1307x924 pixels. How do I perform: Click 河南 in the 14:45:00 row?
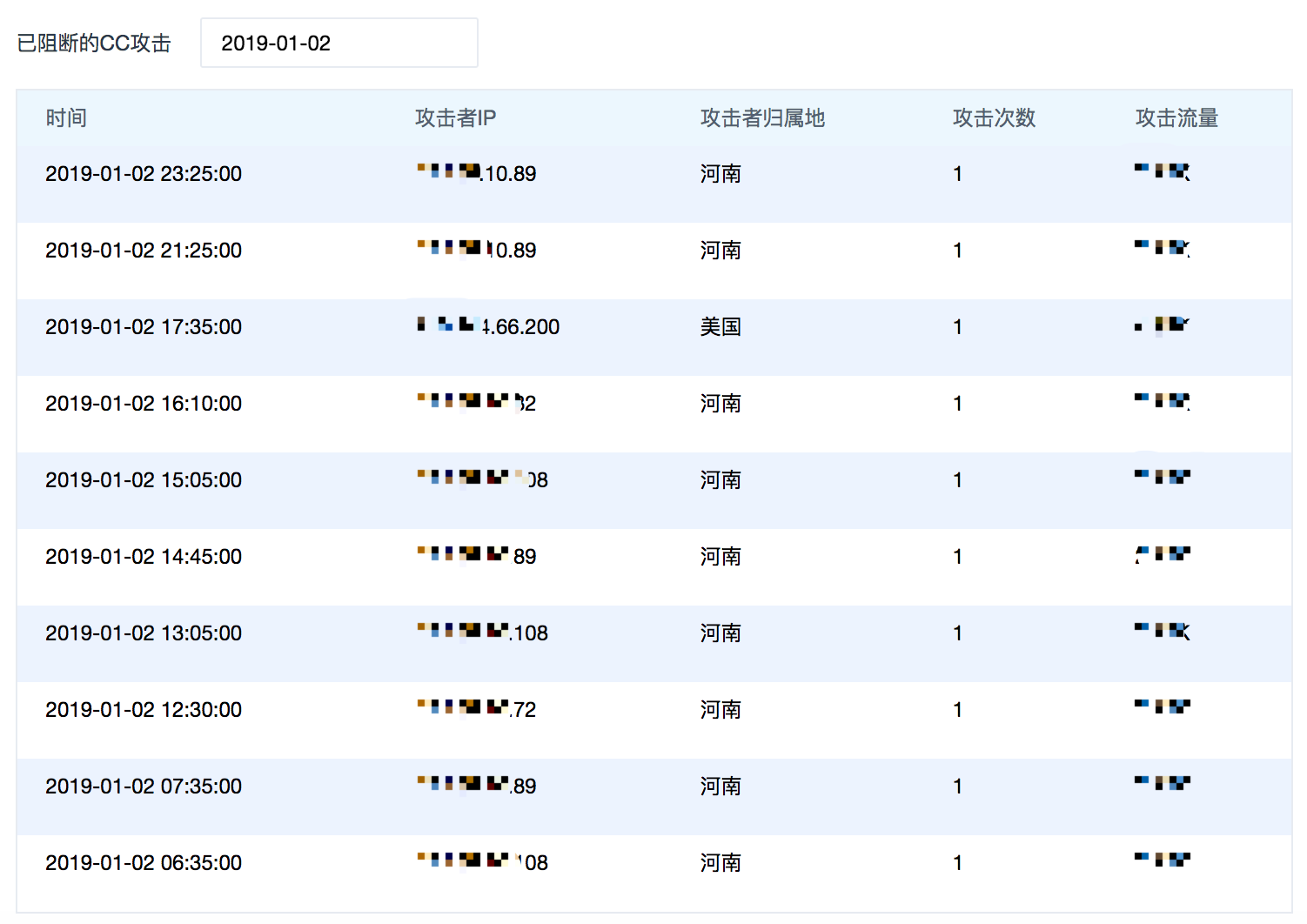coord(721,557)
